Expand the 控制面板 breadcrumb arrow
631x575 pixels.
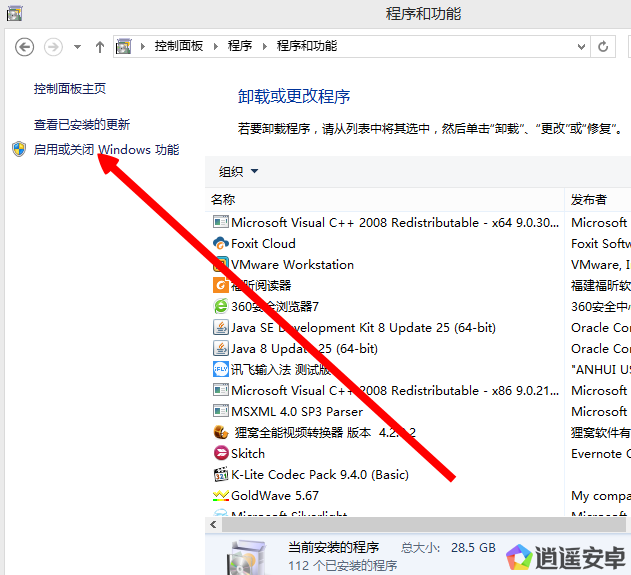(x=216, y=46)
